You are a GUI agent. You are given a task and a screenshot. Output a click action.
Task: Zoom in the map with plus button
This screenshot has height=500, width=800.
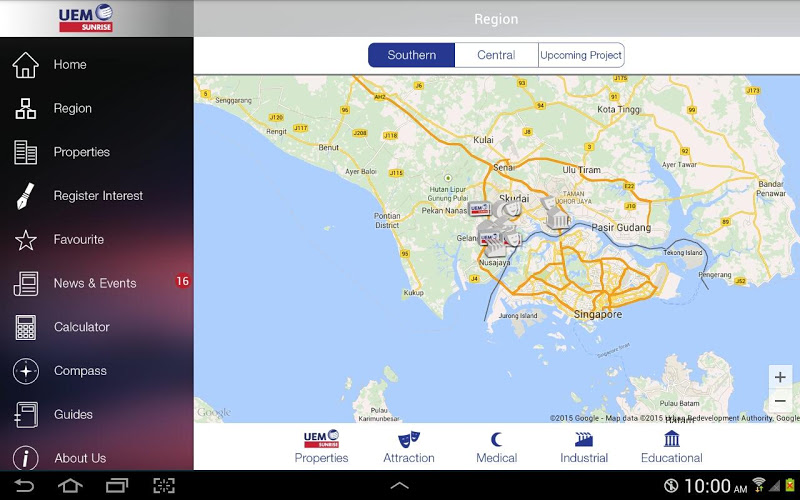pyautogui.click(x=780, y=378)
